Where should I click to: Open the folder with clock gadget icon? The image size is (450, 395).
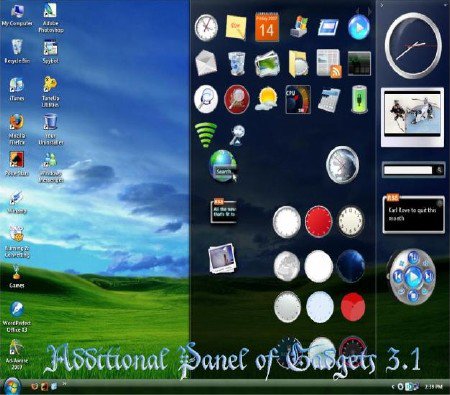(298, 63)
